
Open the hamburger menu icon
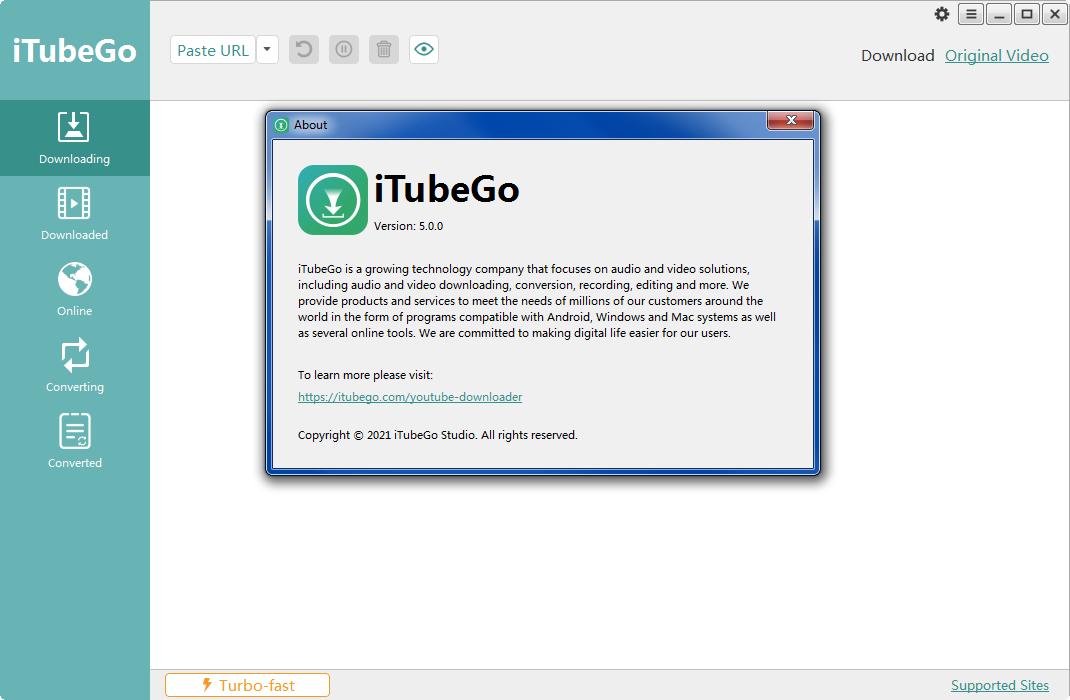coord(971,14)
